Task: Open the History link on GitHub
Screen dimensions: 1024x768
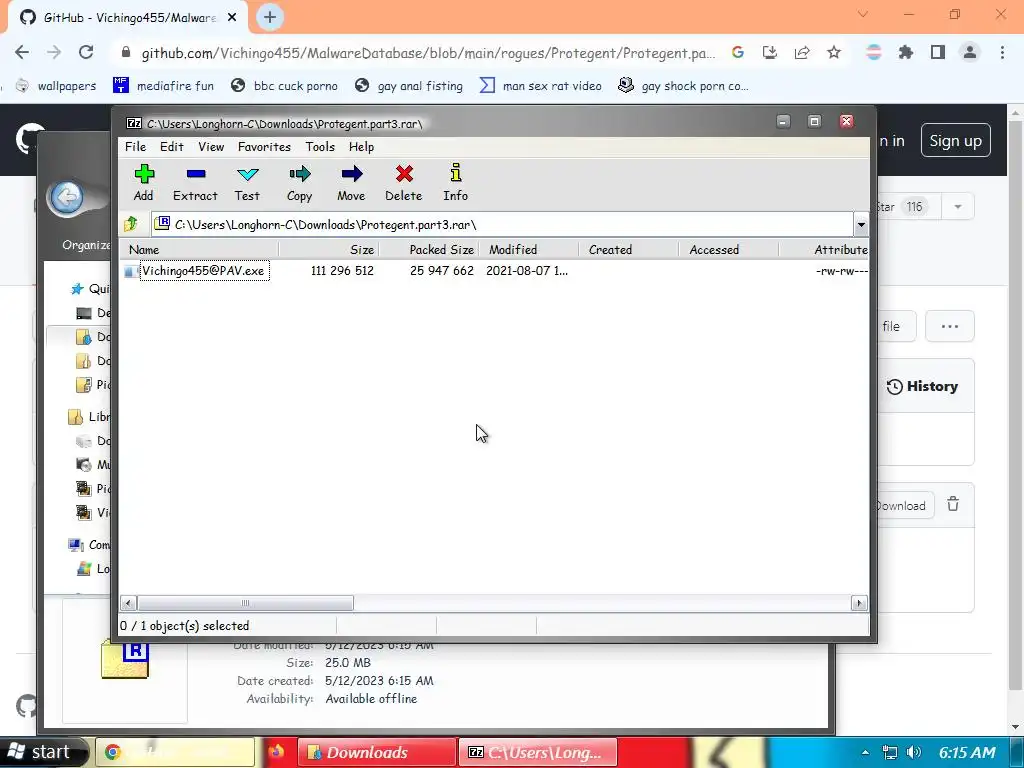Action: pyautogui.click(x=922, y=387)
